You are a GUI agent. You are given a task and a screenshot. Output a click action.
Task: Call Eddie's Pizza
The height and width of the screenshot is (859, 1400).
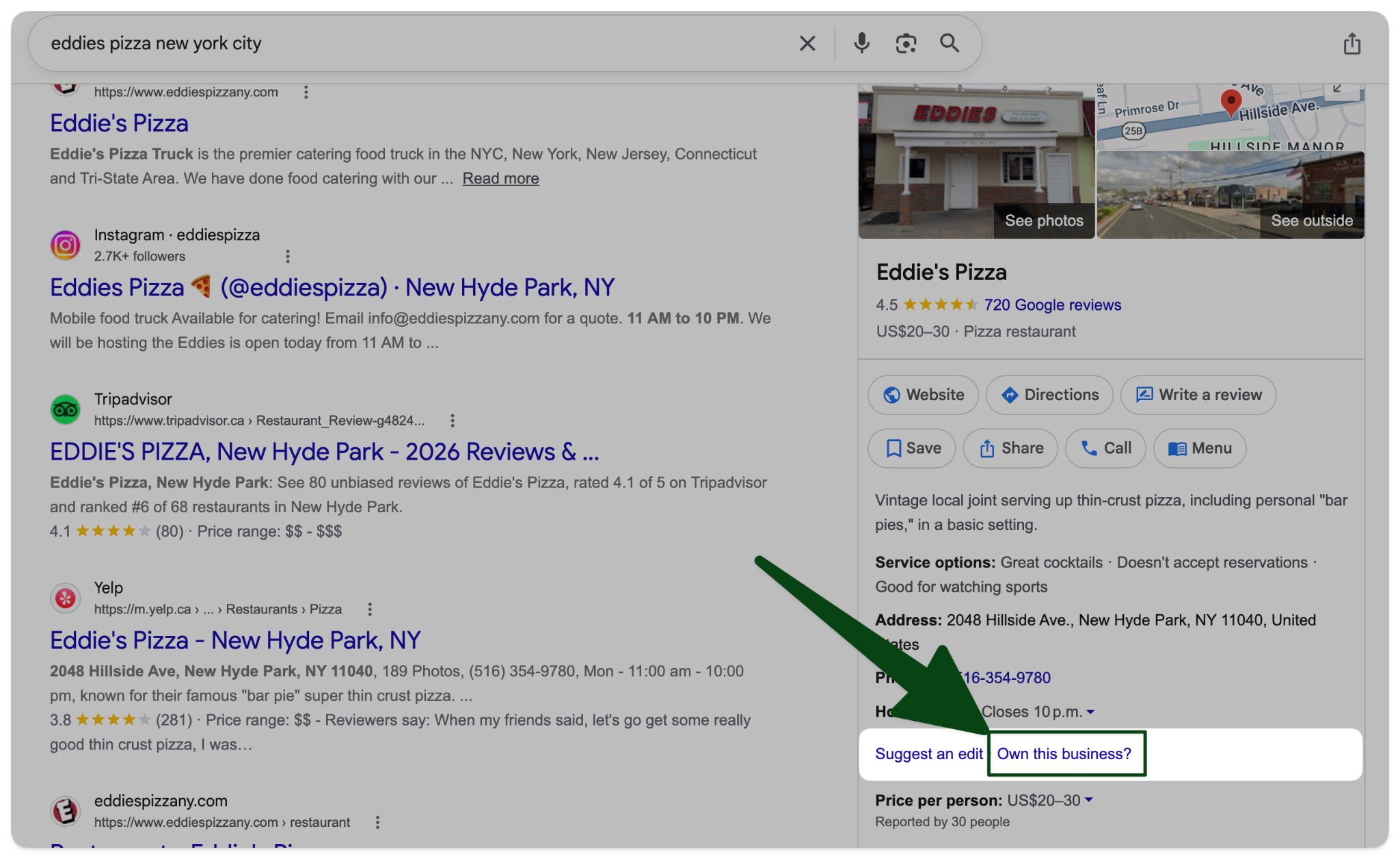[1105, 448]
